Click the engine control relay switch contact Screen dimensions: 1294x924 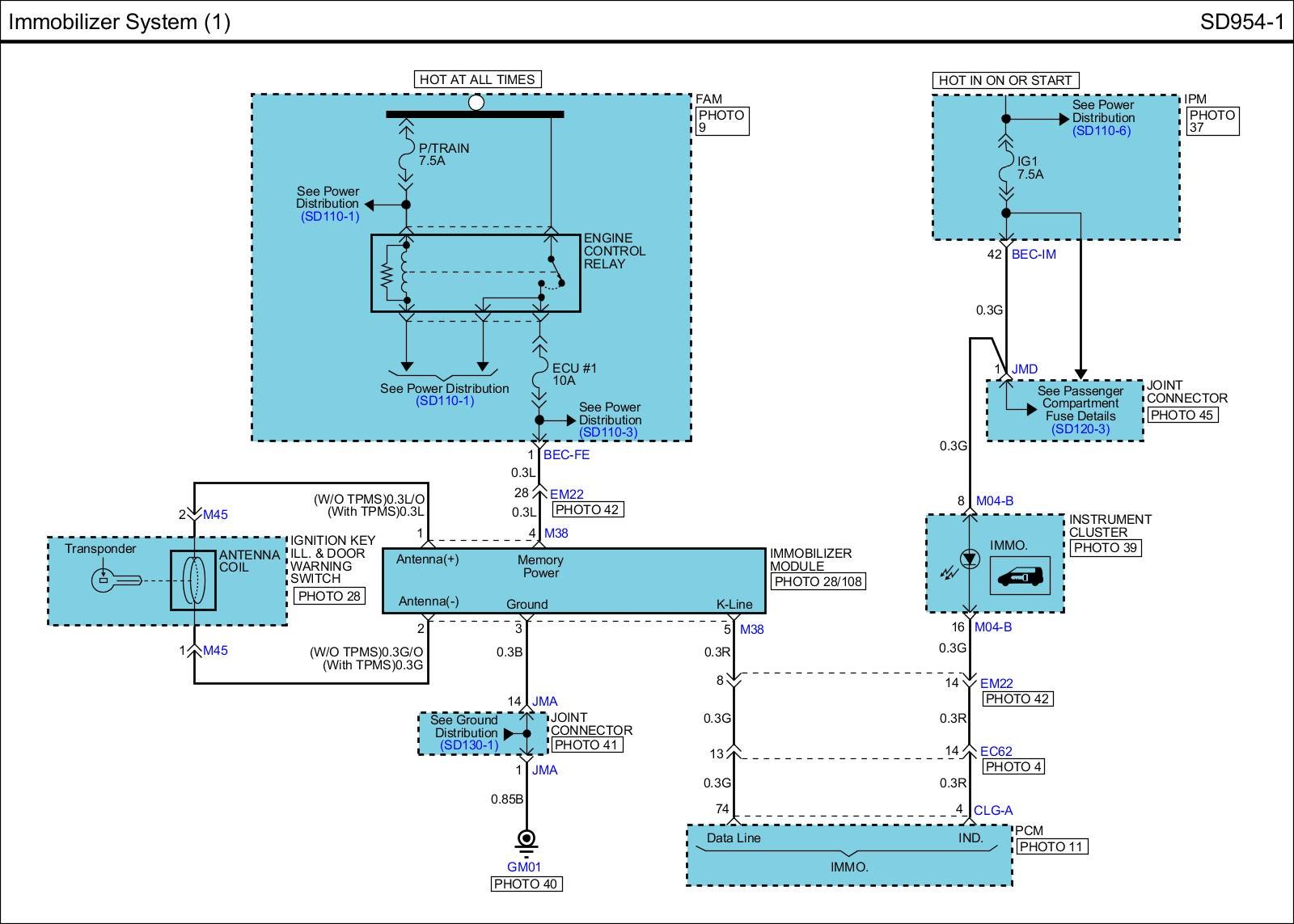click(552, 273)
